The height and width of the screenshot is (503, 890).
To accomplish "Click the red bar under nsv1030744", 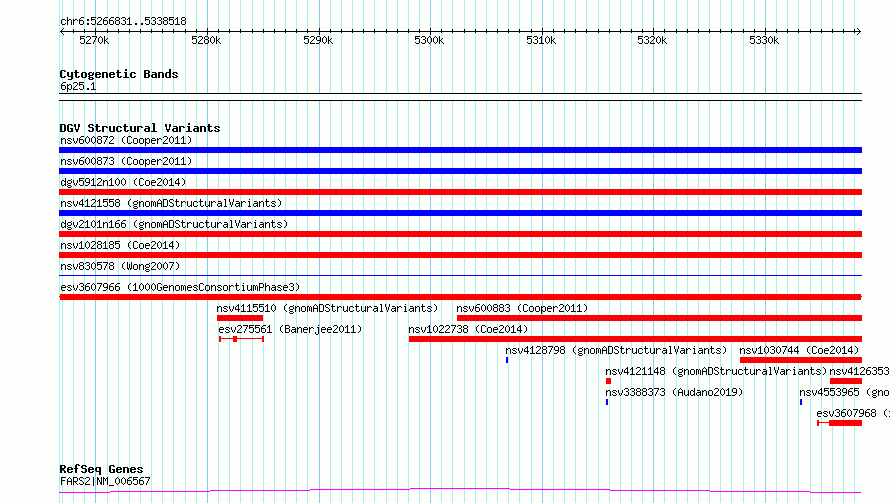I will pyautogui.click(x=801, y=360).
